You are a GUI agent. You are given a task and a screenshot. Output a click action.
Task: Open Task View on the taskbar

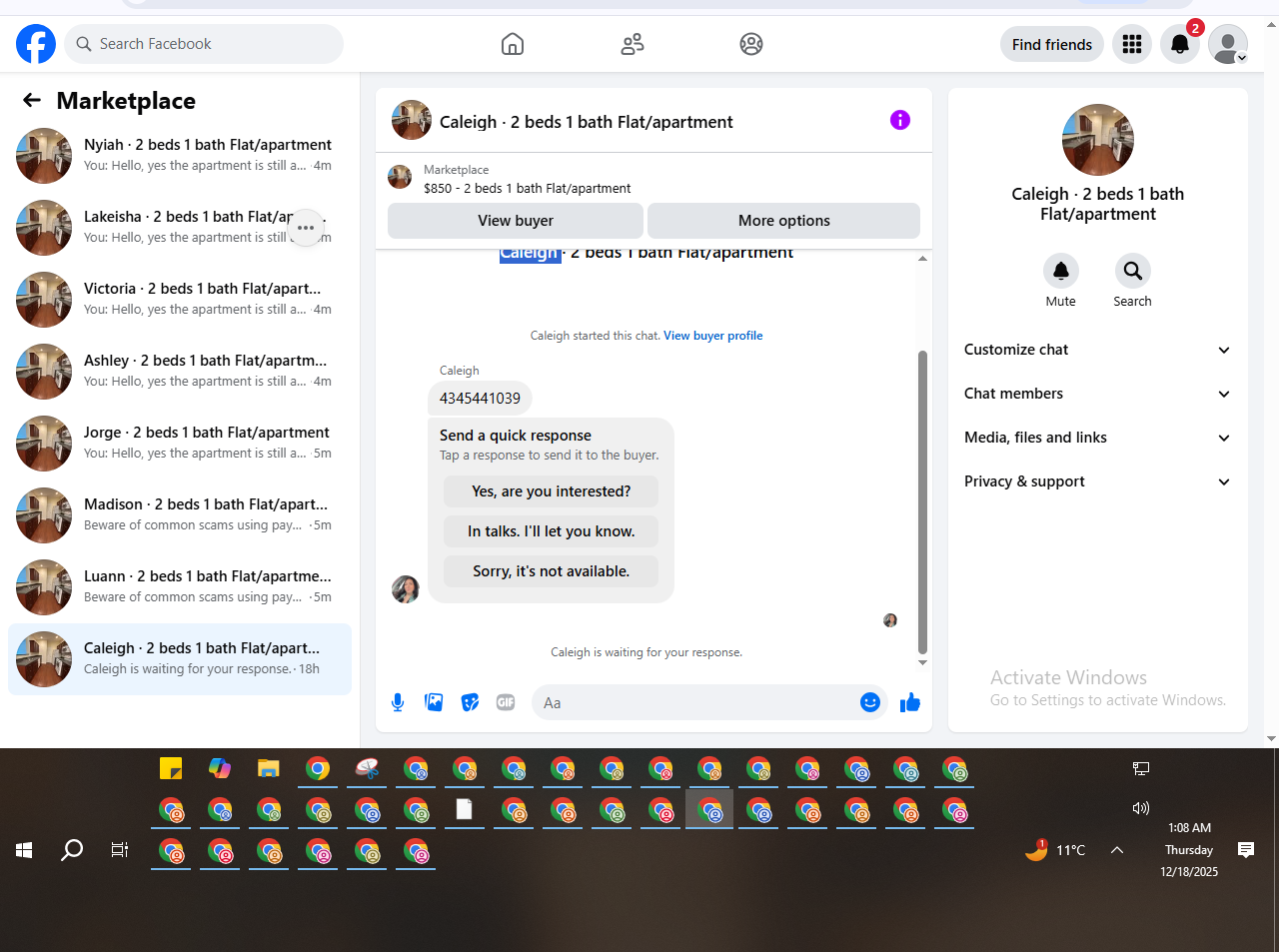point(120,850)
